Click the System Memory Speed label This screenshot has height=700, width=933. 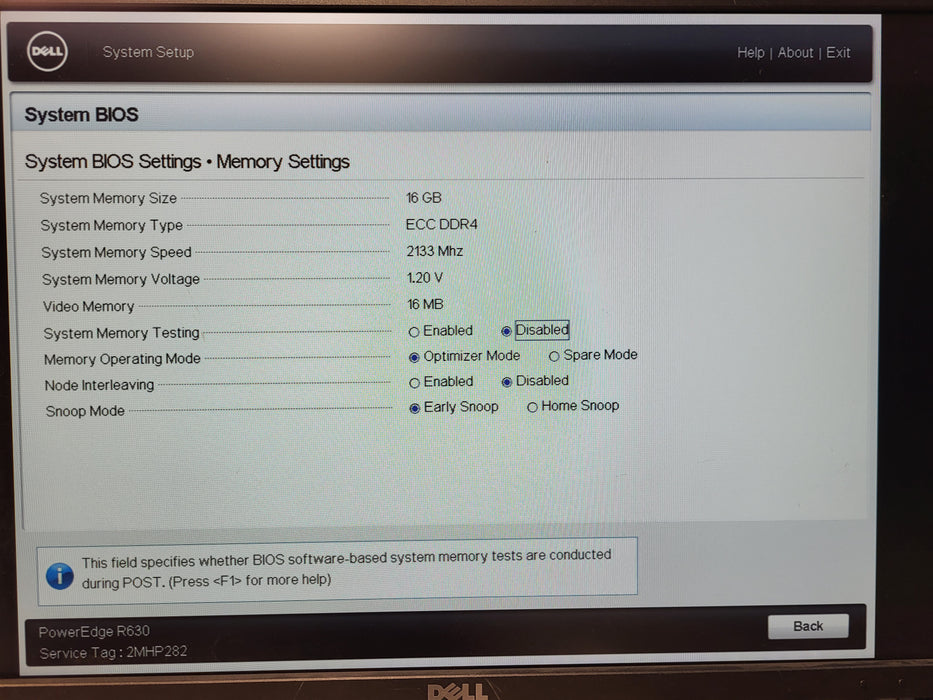pos(116,252)
